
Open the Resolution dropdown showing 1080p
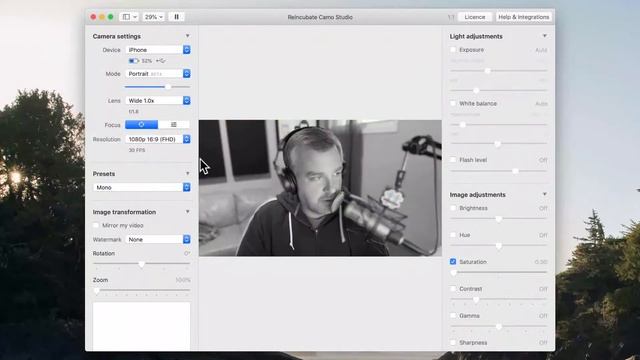[x=158, y=139]
